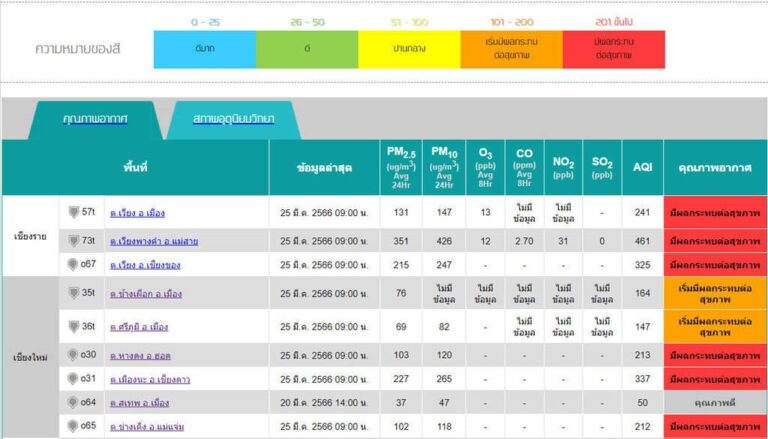768x439 pixels.
Task: Click the station marker icon for o64
Action: tap(73, 402)
